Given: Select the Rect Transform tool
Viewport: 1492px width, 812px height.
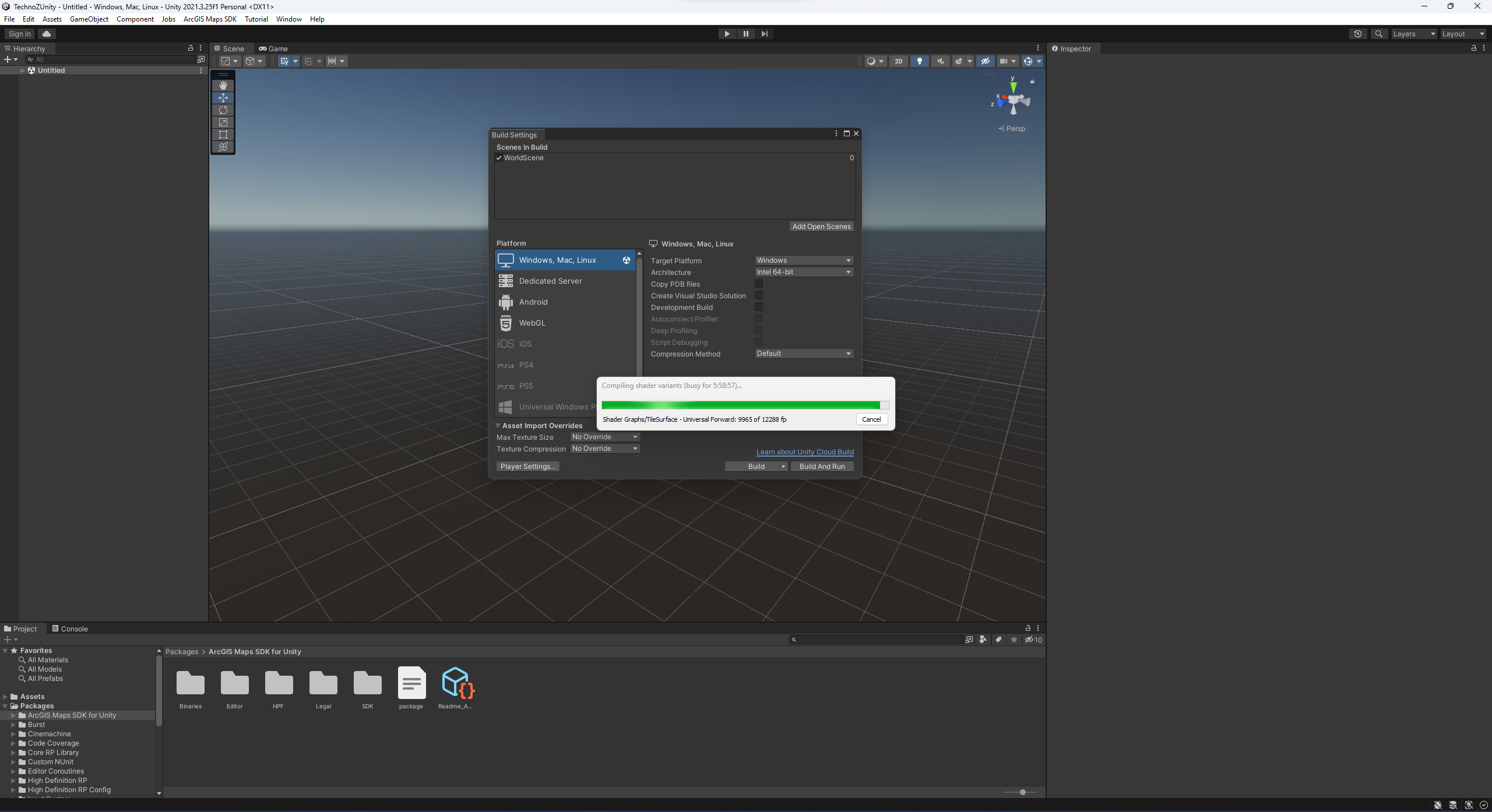Looking at the screenshot, I should tap(223, 135).
